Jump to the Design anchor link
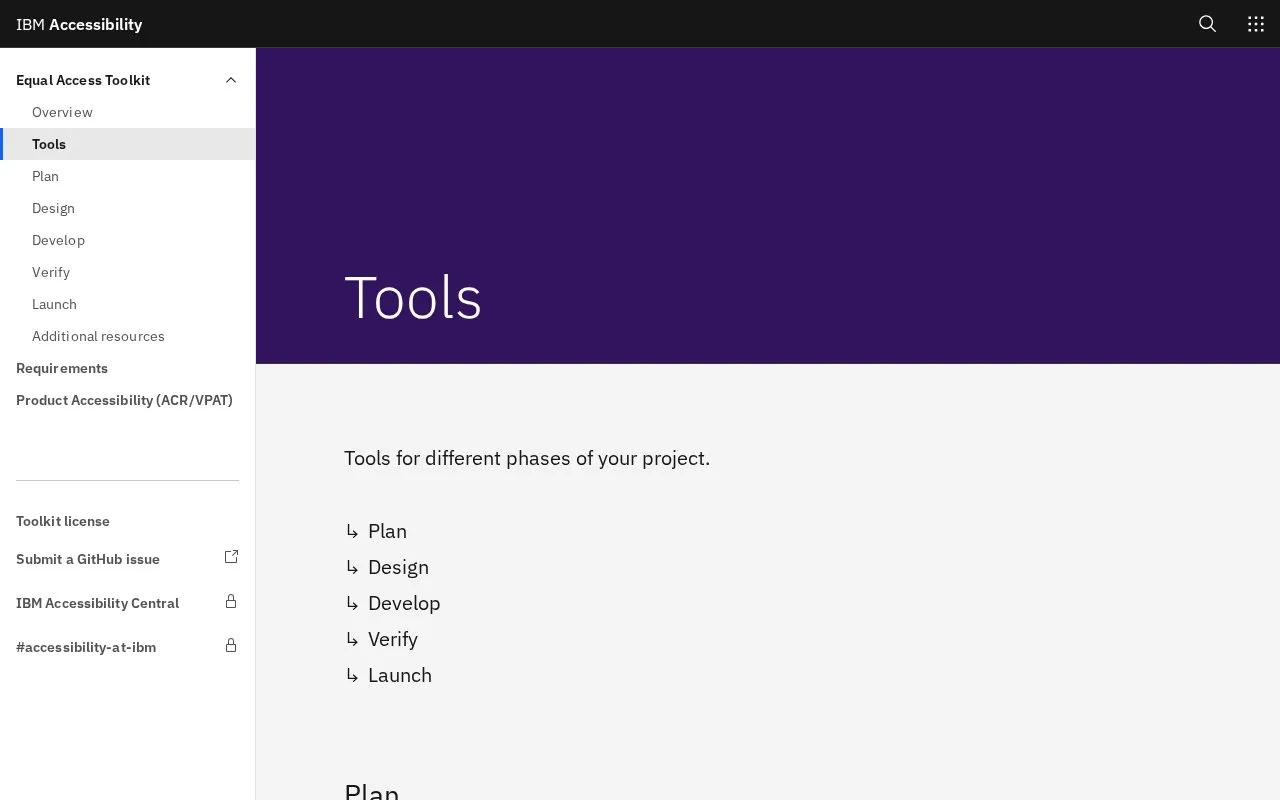1280x800 pixels. pos(398,567)
